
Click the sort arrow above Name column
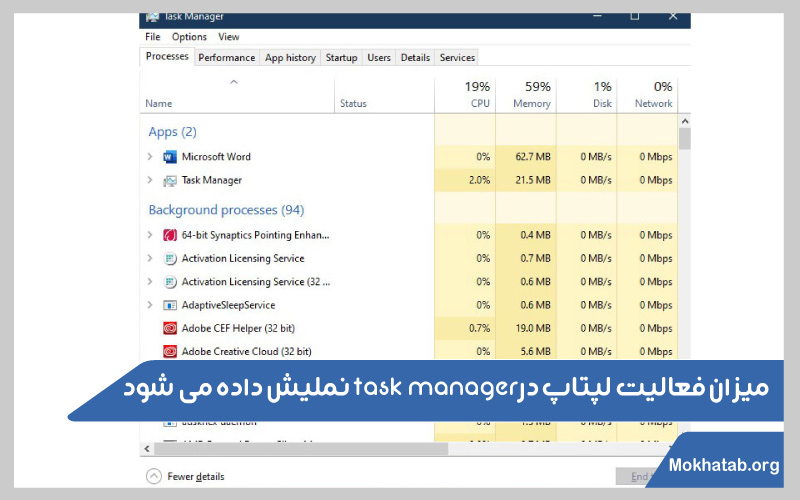[x=234, y=82]
